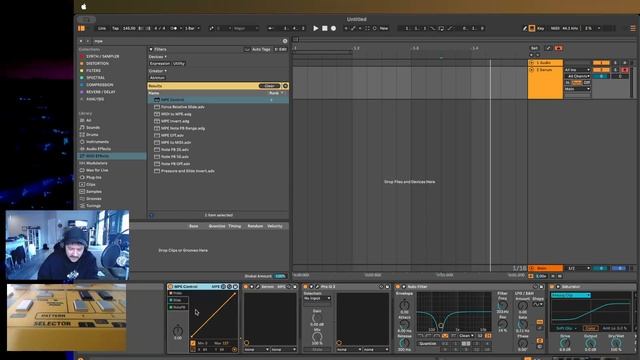
Task: Open the No Input sidechain dropdown
Action: tap(317, 298)
